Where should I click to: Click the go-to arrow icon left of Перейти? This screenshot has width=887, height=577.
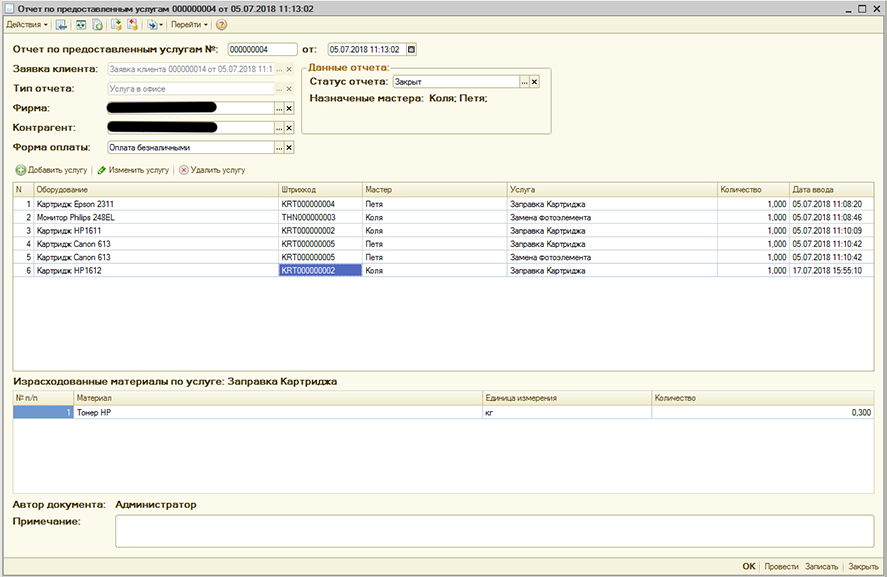153,24
